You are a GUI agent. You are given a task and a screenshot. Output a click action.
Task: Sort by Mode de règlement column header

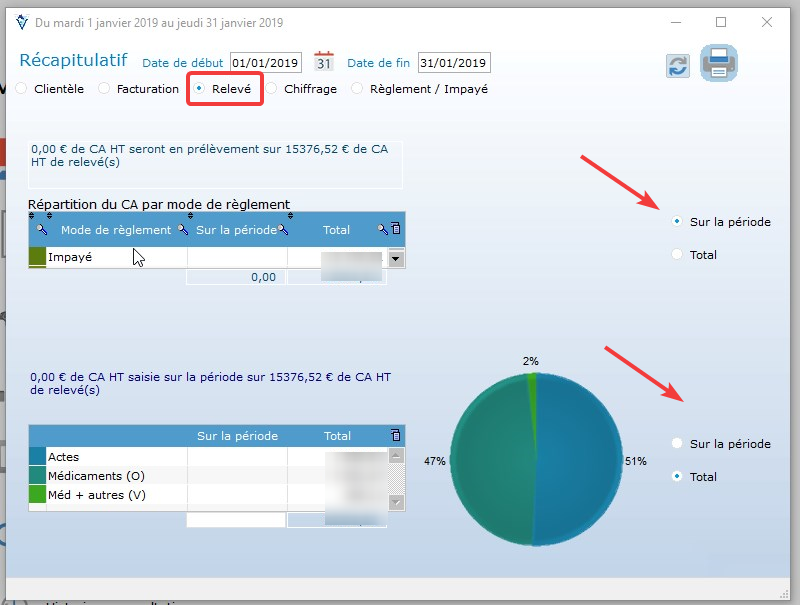116,230
